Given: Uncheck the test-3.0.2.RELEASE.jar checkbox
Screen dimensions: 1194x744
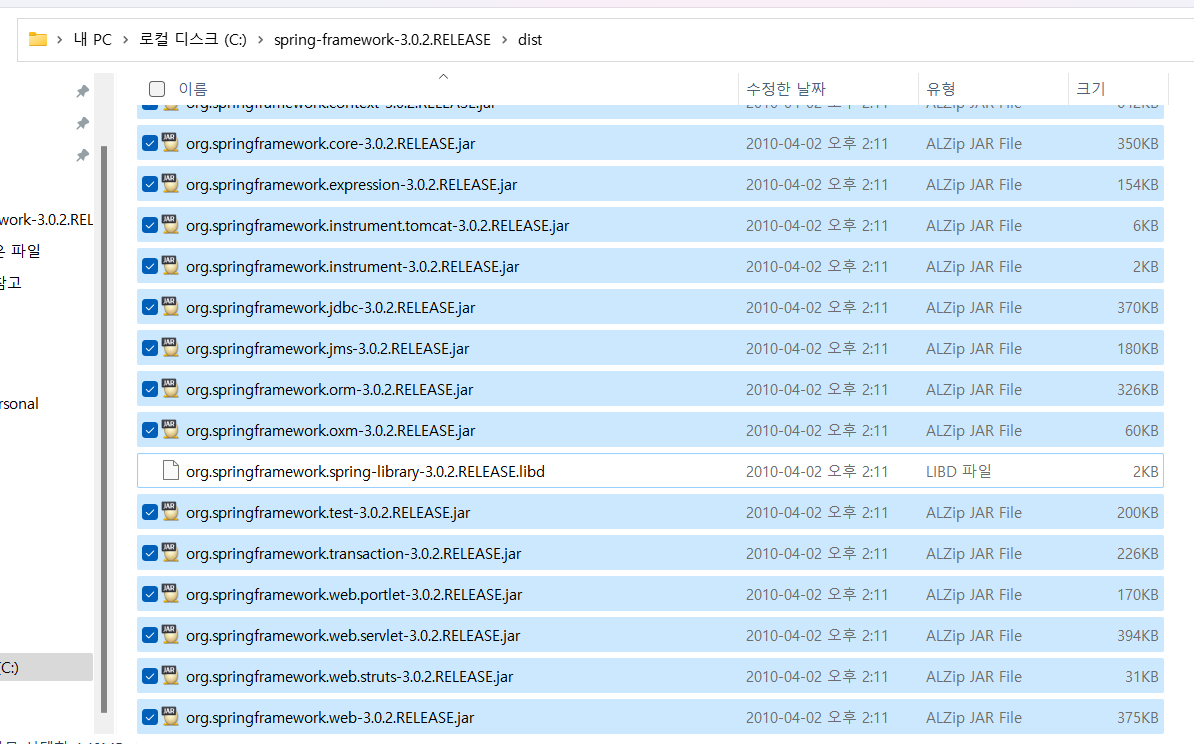Looking at the screenshot, I should click(150, 512).
